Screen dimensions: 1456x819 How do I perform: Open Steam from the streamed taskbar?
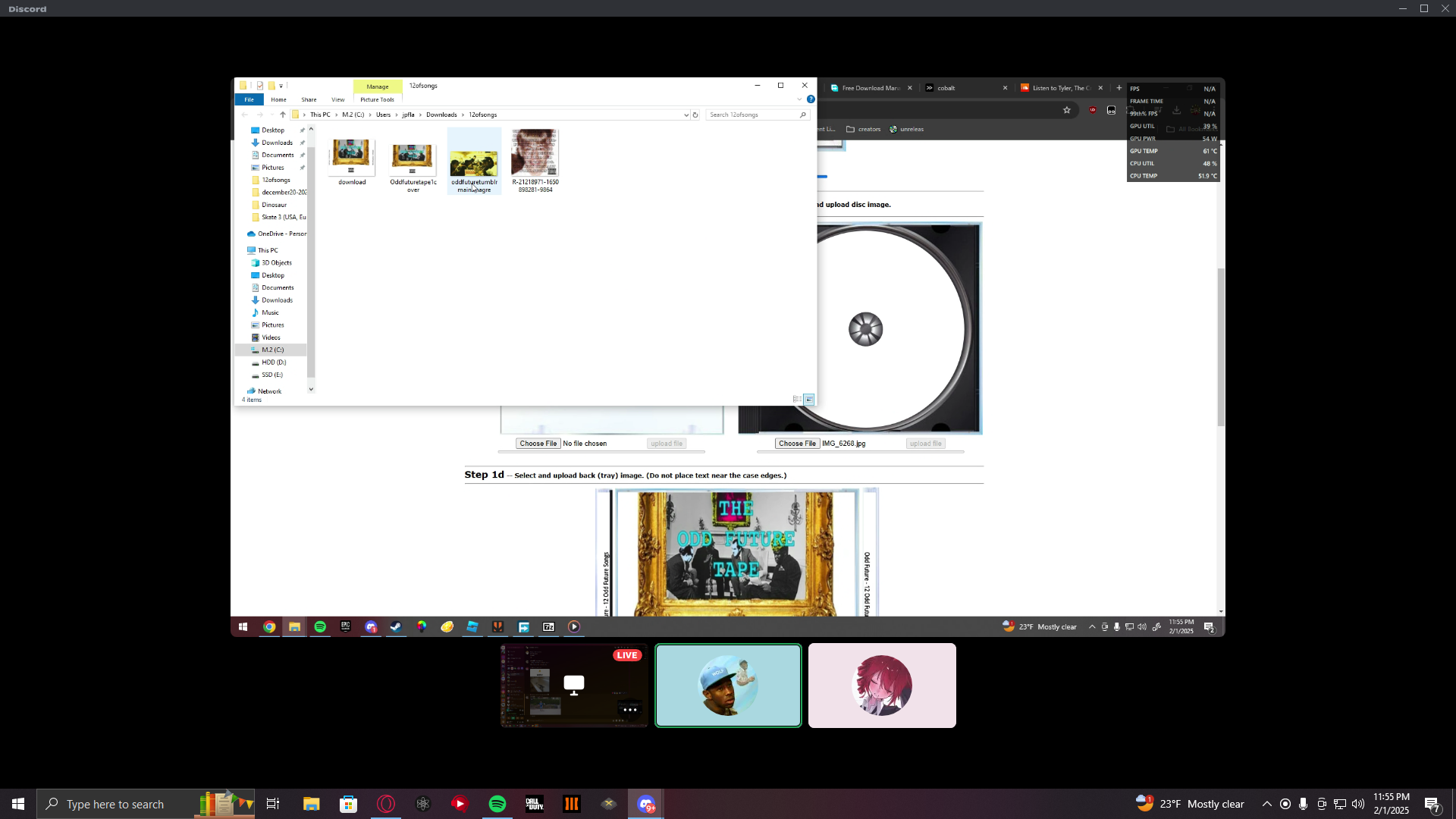point(396,626)
